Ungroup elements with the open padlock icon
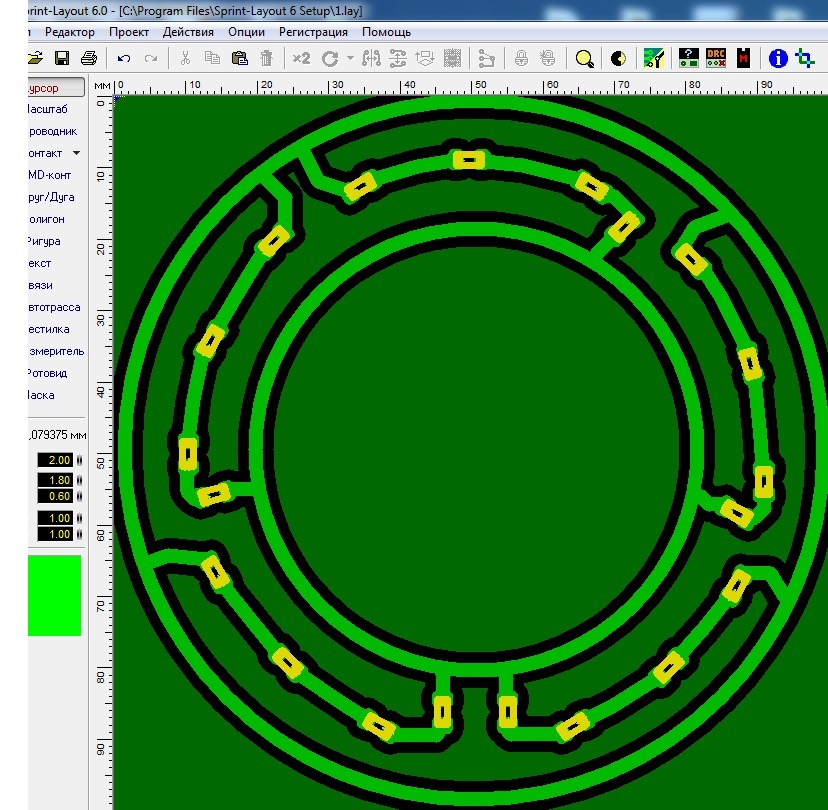Image resolution: width=828 pixels, height=810 pixels. click(548, 58)
